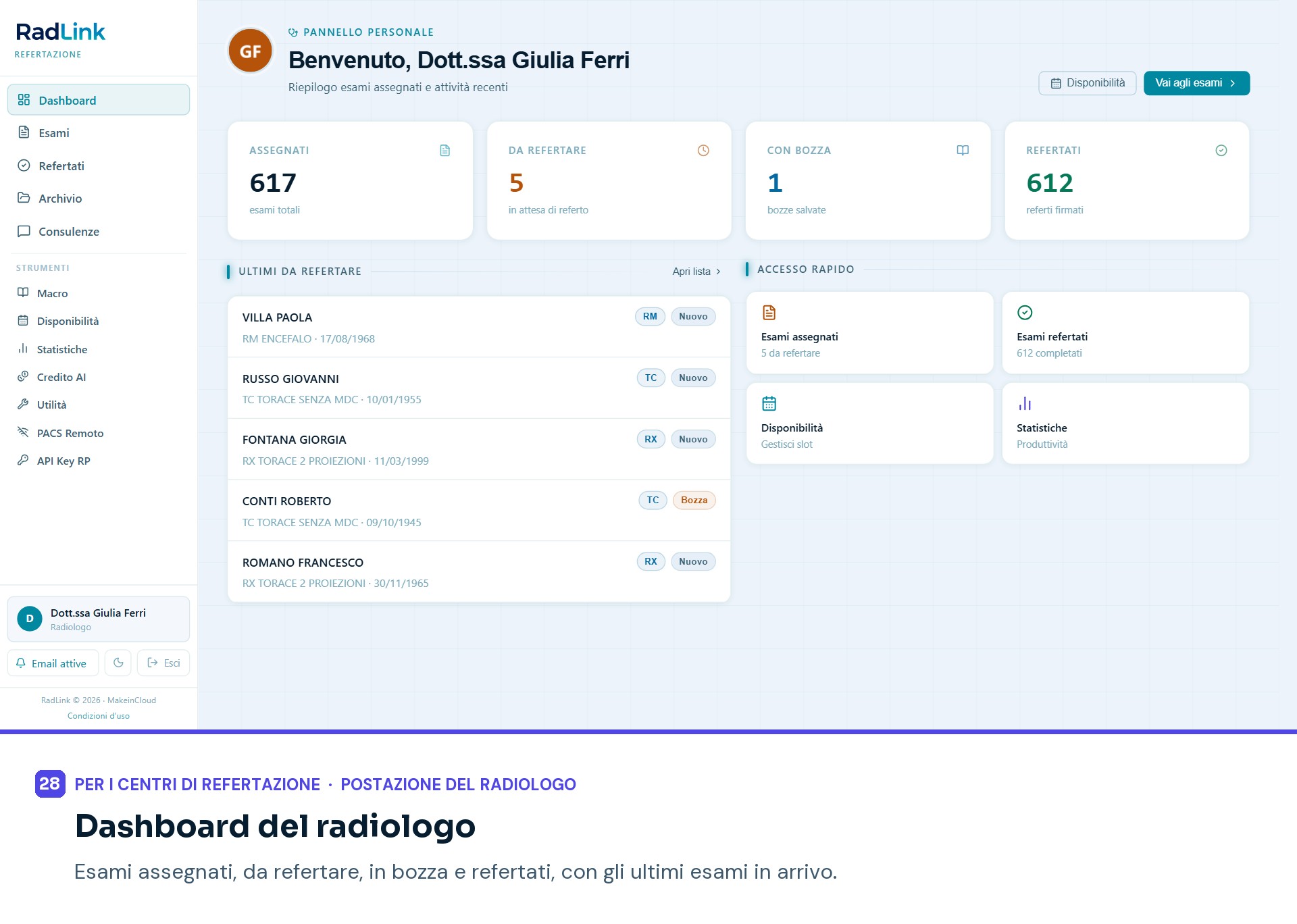Select FONTANA GIORGIA exam entry
The width and height of the screenshot is (1297, 924).
coord(479,449)
